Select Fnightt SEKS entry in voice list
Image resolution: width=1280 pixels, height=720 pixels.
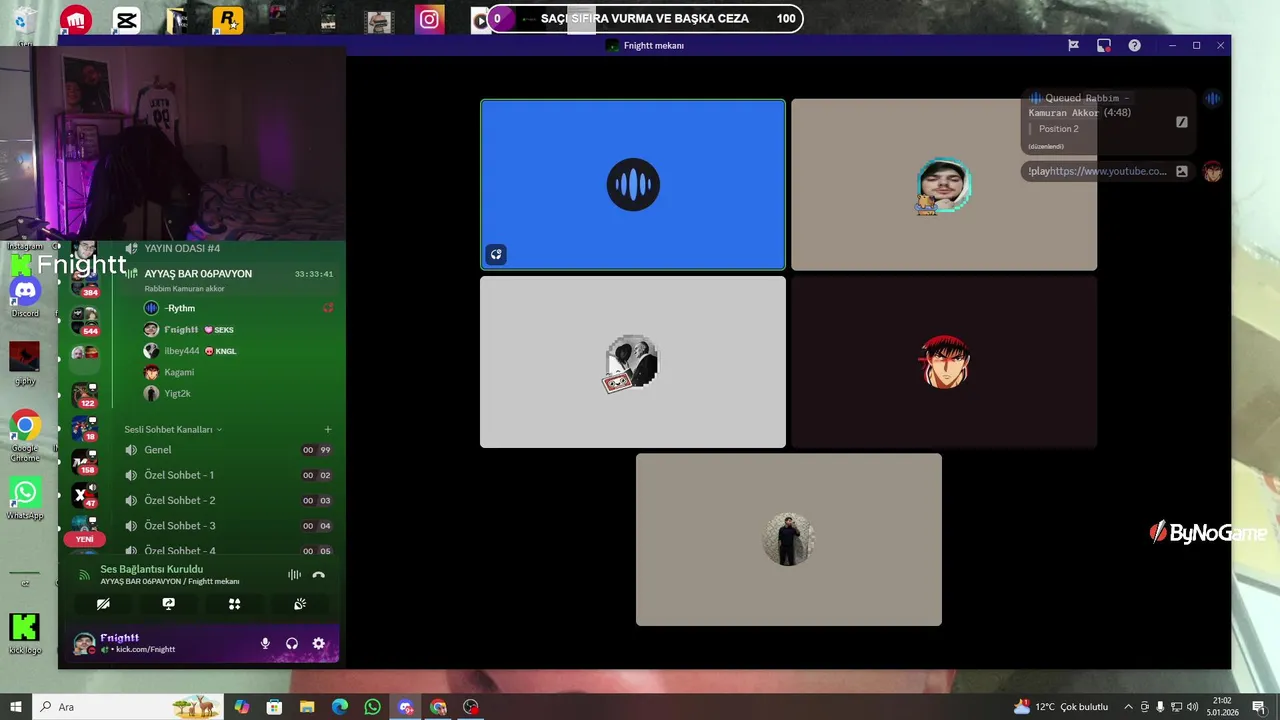click(238, 329)
